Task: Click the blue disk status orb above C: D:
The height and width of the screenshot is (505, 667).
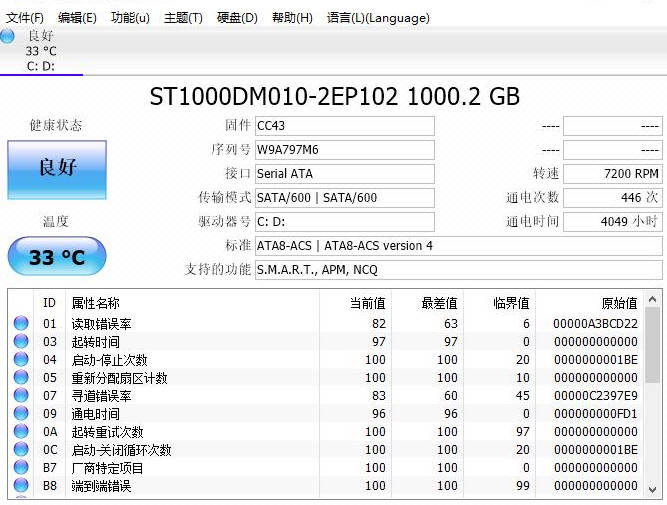Action: [x=7, y=37]
